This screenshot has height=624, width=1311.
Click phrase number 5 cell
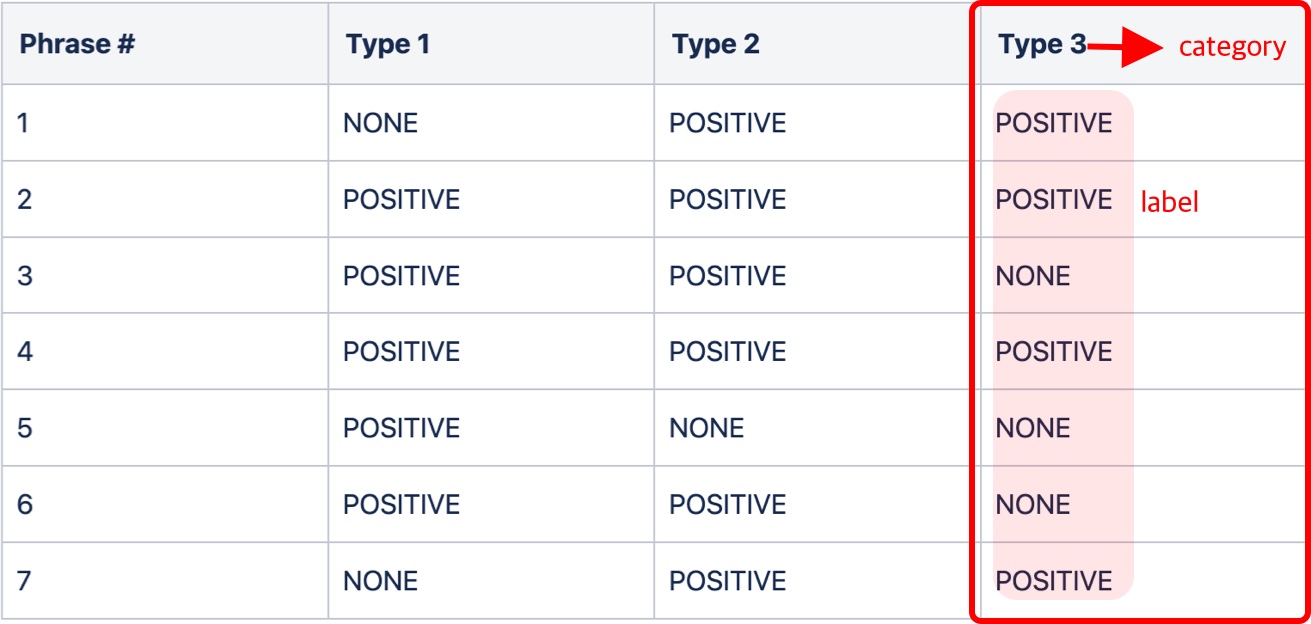tap(25, 428)
